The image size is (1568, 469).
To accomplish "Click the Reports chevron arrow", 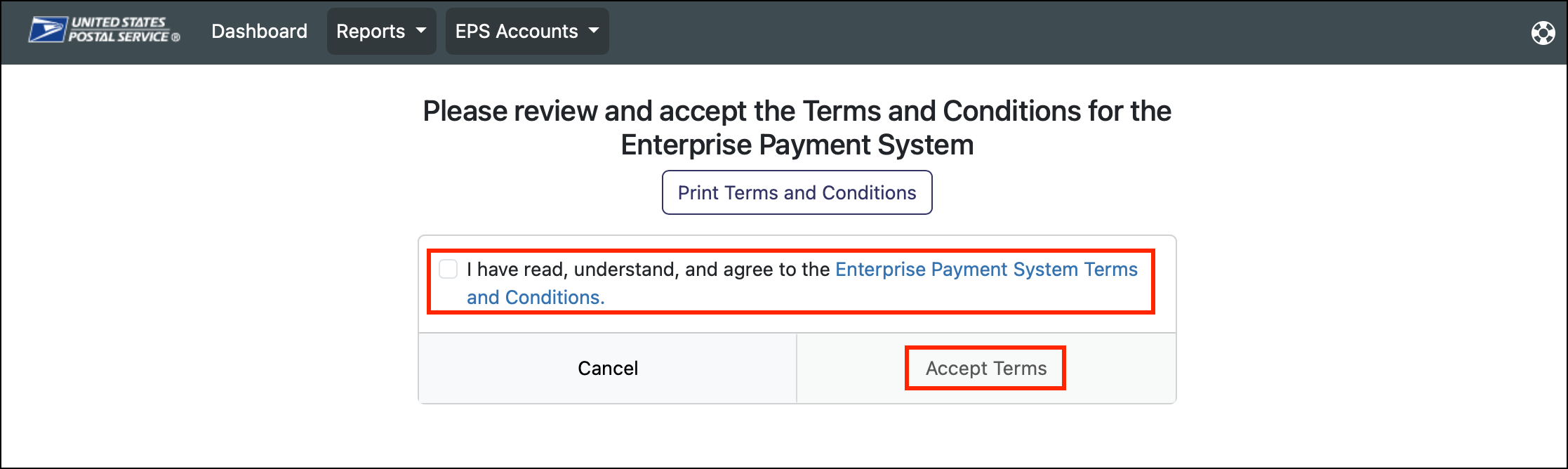I will [422, 31].
